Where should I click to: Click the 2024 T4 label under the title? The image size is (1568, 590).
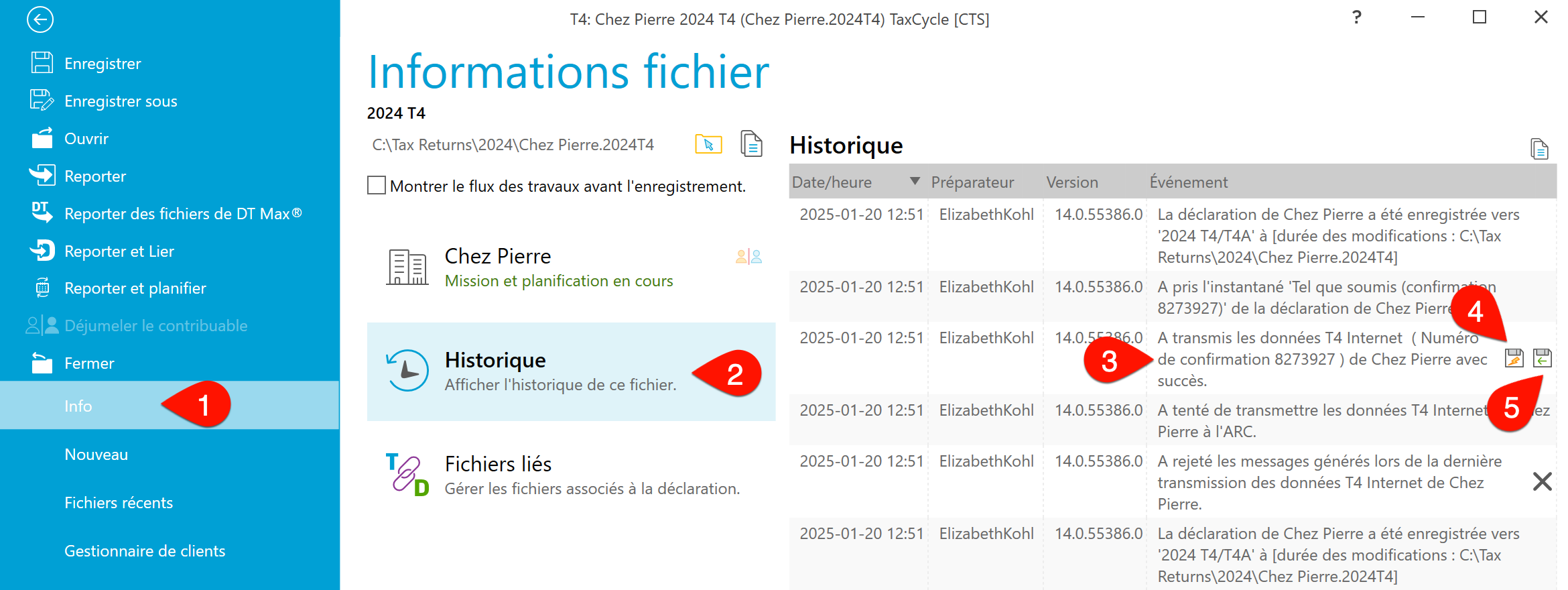point(396,113)
